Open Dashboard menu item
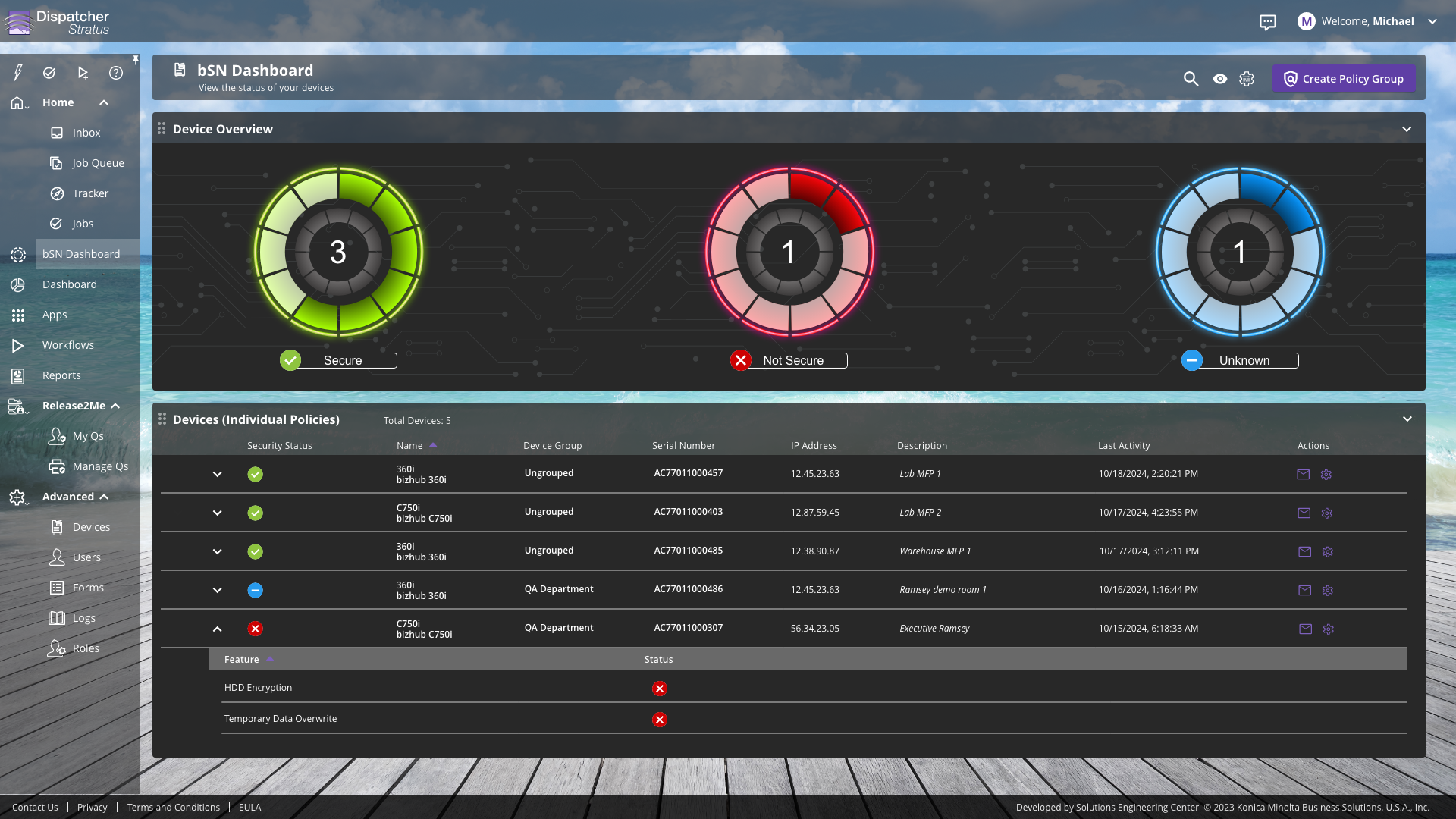 point(70,284)
